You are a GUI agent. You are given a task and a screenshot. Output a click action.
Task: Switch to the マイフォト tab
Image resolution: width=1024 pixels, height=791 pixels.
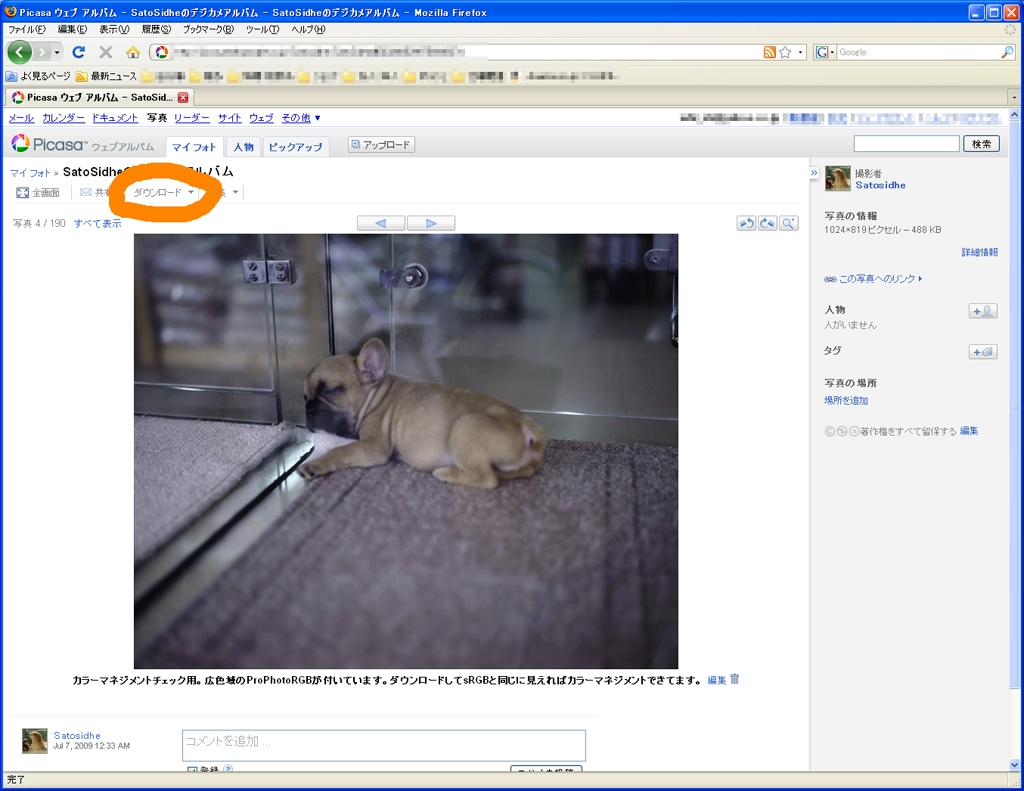194,147
